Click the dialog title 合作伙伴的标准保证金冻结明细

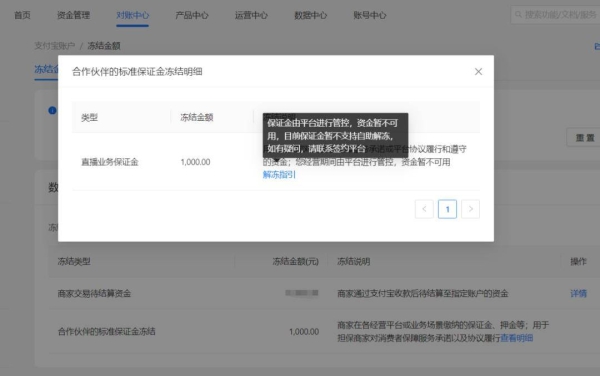[137, 72]
